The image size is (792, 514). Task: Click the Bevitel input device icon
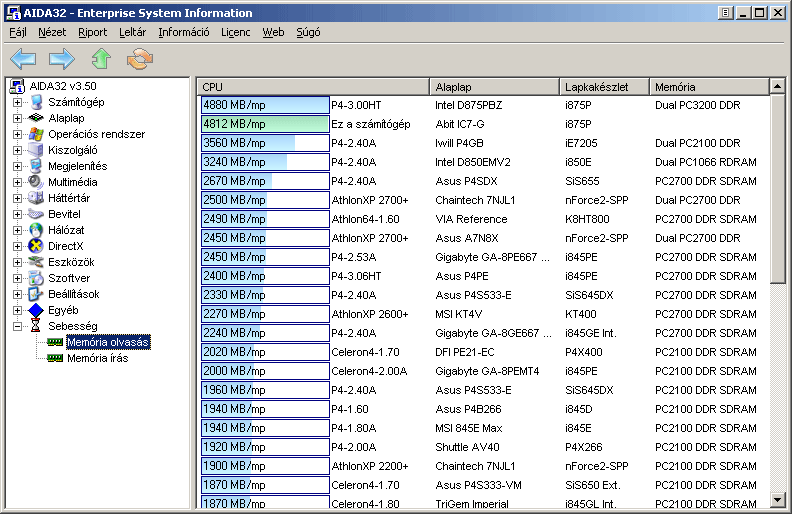click(x=36, y=214)
